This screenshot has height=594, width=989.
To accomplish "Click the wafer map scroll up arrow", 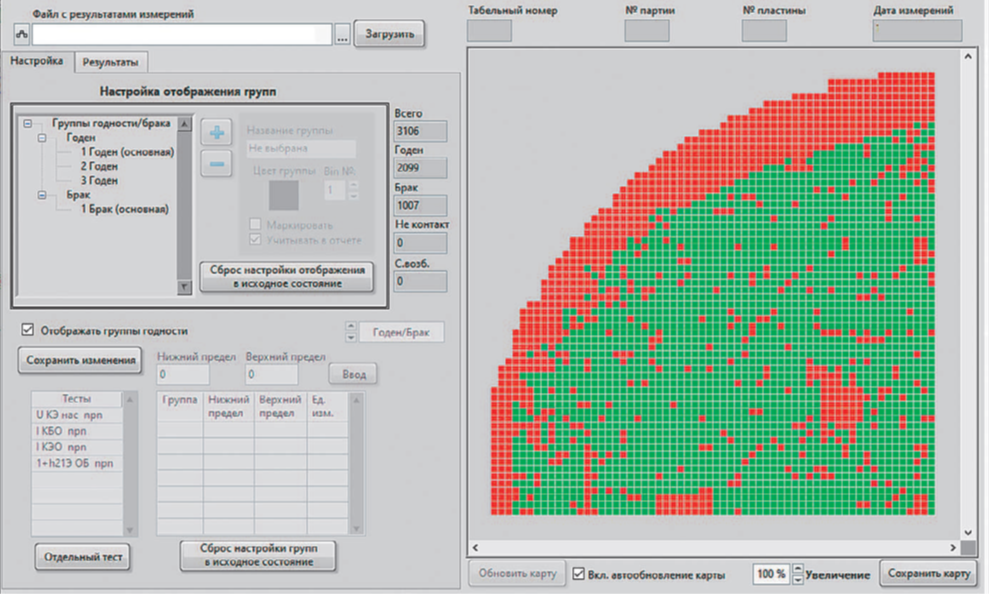I will point(968,57).
